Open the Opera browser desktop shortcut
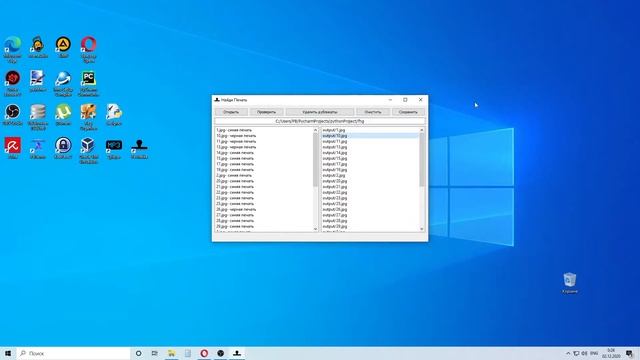Screen dimensions: 640x360 [89, 49]
